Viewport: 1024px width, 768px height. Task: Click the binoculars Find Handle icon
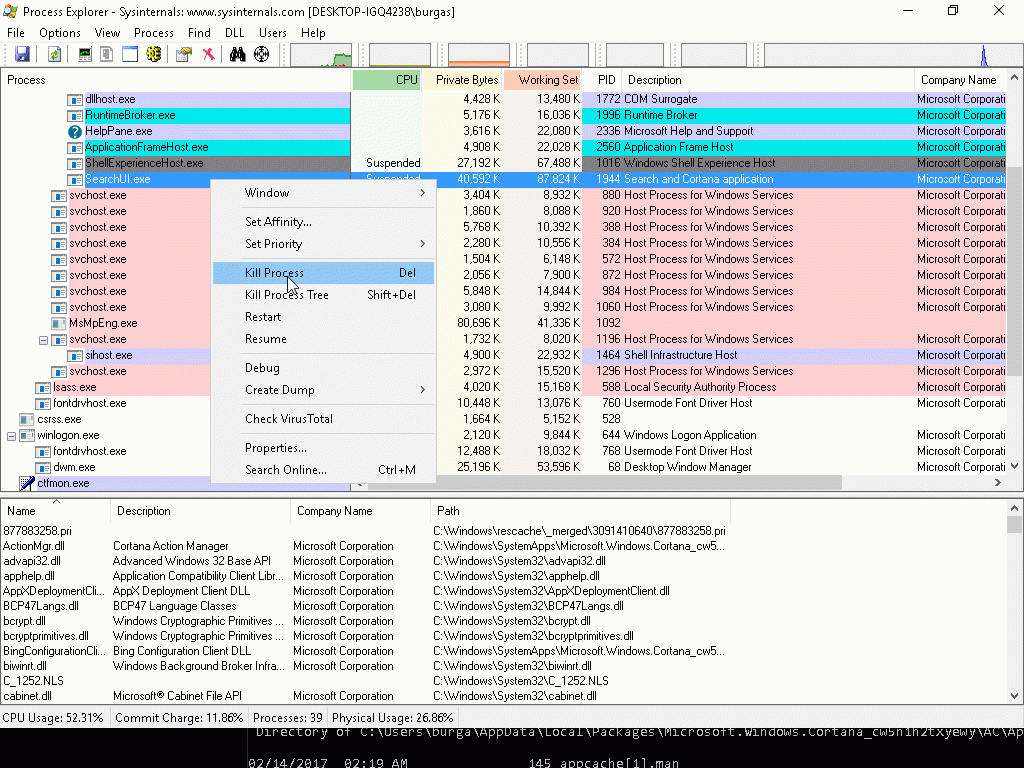pyautogui.click(x=238, y=54)
